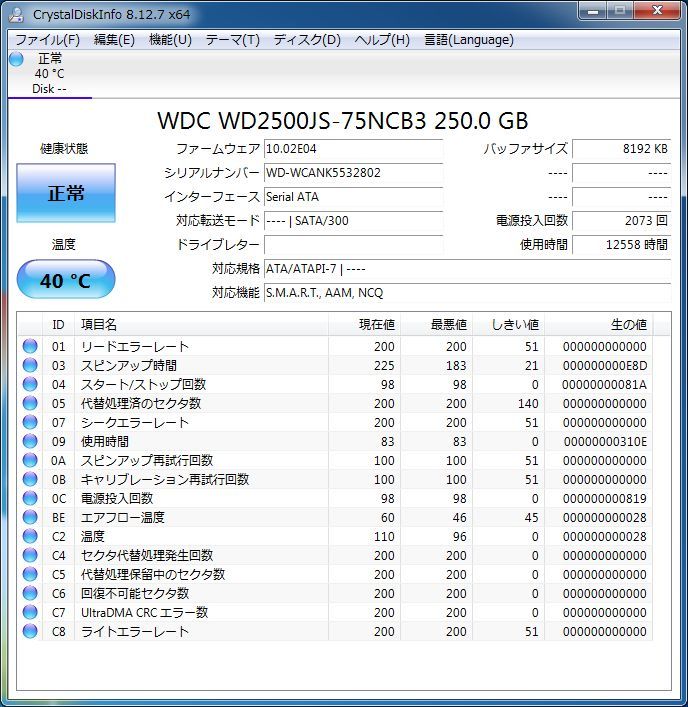The image size is (688, 707).
Task: Click the power-on count value 2073 回
Action: coord(622,221)
